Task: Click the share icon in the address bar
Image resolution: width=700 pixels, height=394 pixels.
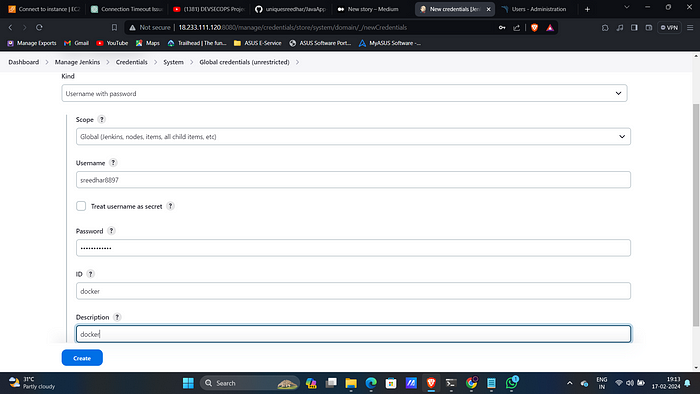Action: (x=517, y=28)
